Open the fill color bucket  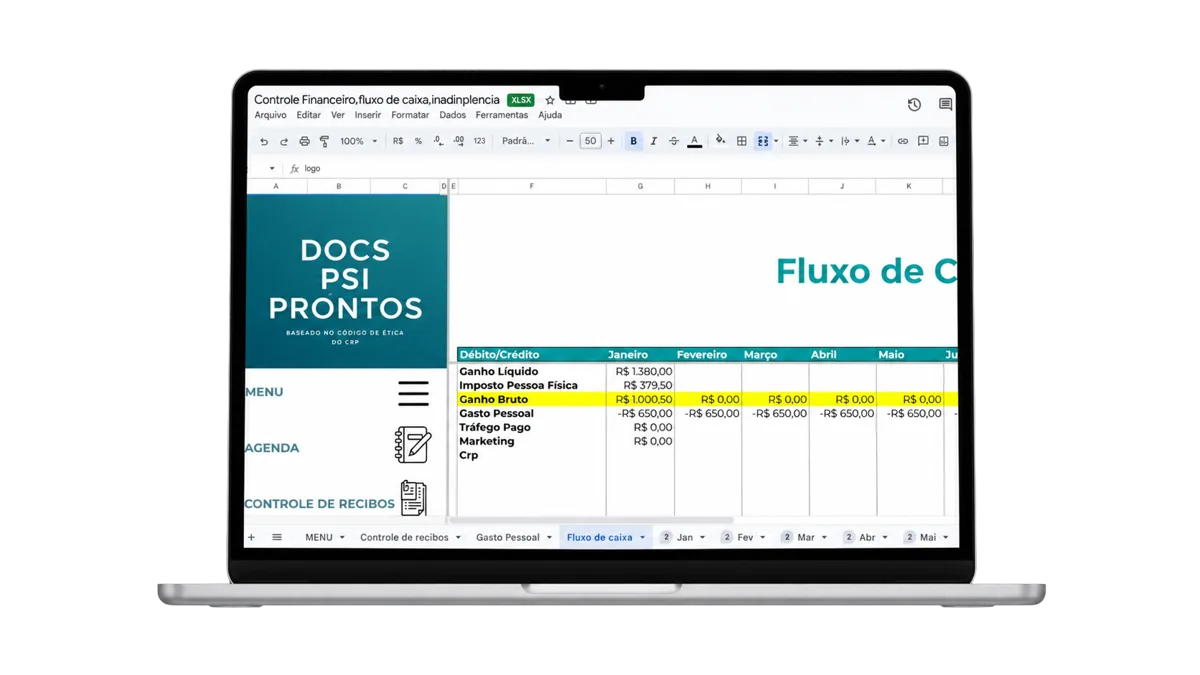tap(720, 141)
